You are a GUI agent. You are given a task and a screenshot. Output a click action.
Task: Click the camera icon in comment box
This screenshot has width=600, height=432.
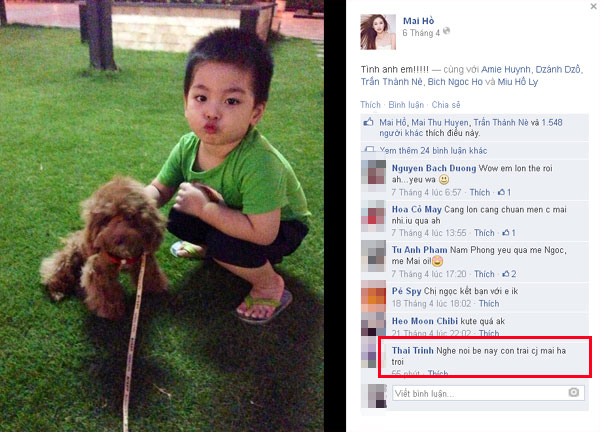click(x=573, y=393)
